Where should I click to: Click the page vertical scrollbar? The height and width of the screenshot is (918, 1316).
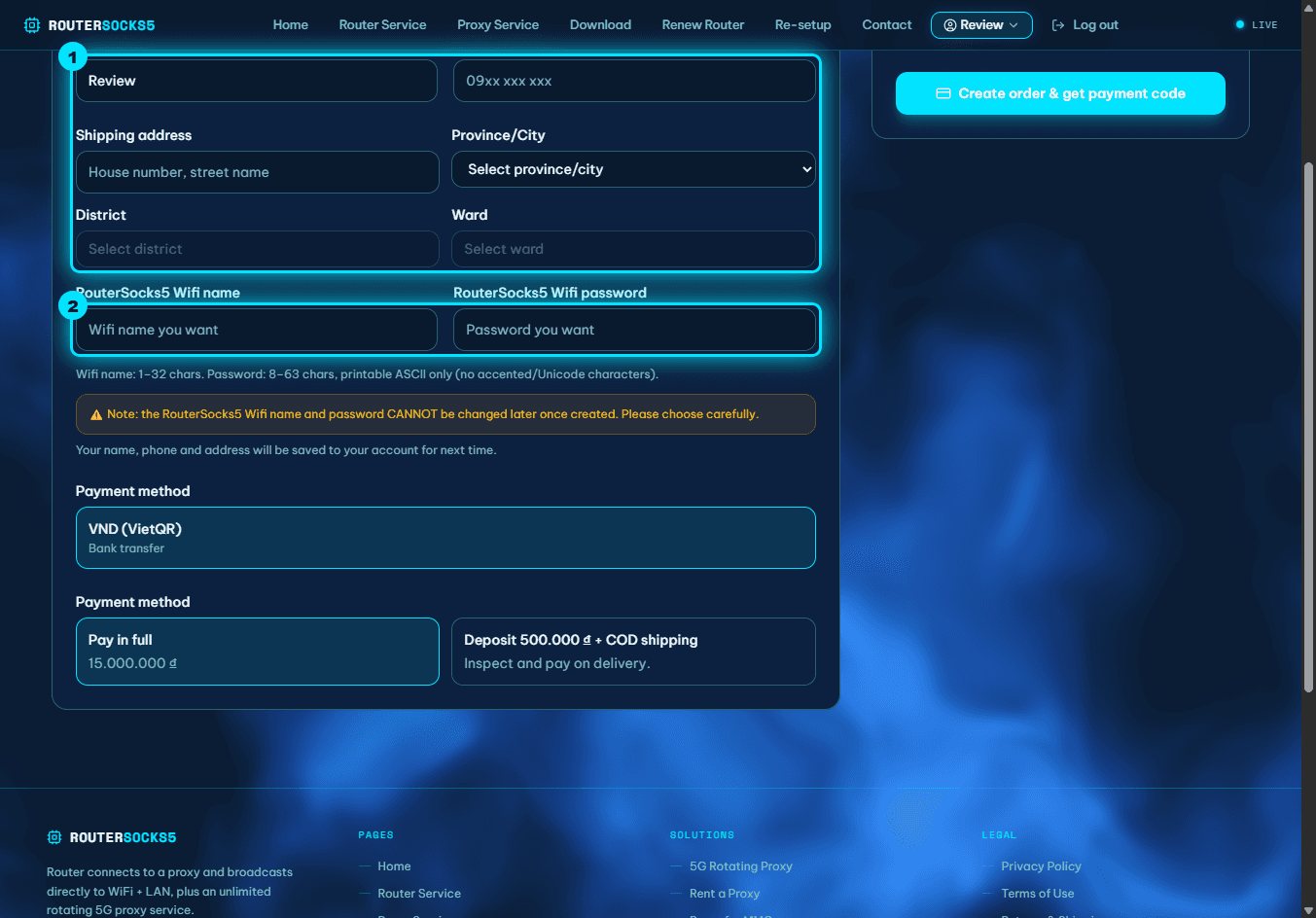[1308, 428]
